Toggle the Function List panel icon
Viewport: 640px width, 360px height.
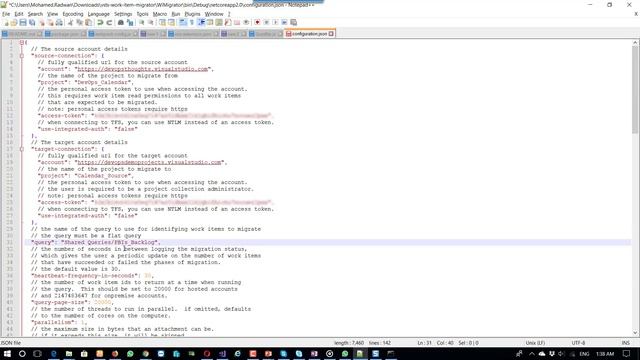228,22
